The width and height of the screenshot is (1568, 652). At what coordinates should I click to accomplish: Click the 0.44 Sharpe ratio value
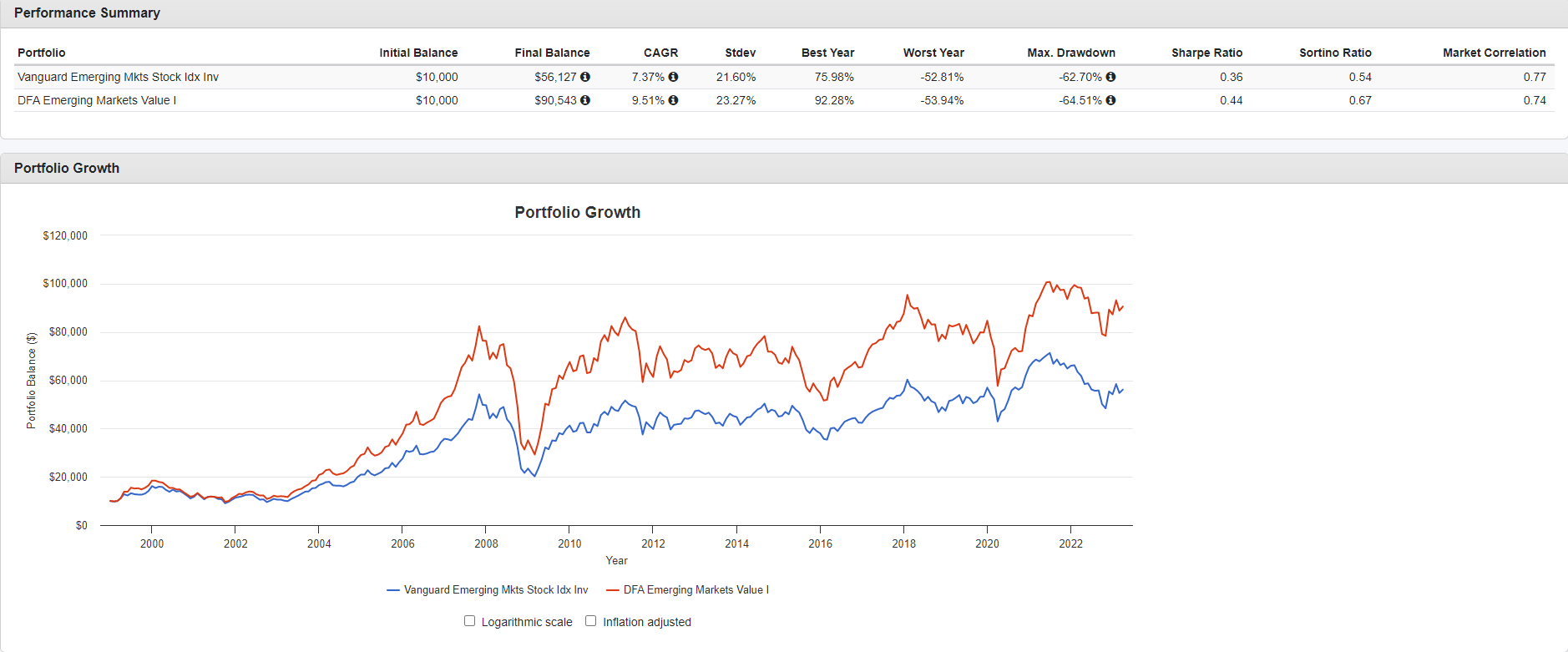pos(1231,100)
